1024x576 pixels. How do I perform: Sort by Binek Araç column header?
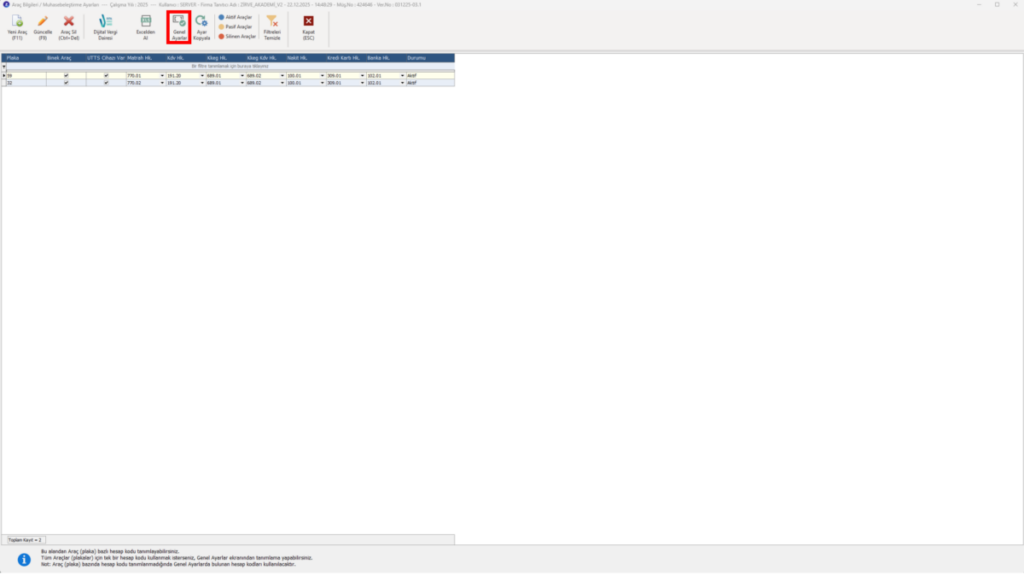pos(66,58)
